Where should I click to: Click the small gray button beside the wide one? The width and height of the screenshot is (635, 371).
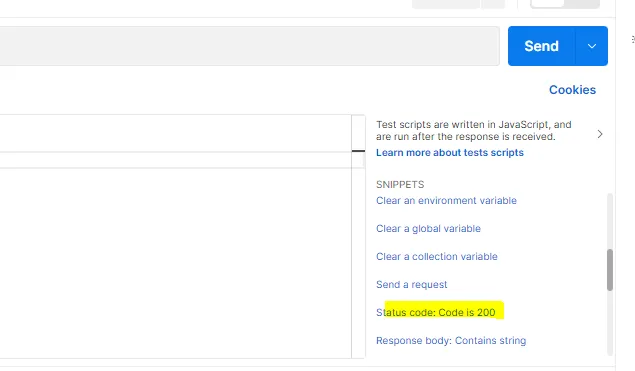click(x=493, y=4)
